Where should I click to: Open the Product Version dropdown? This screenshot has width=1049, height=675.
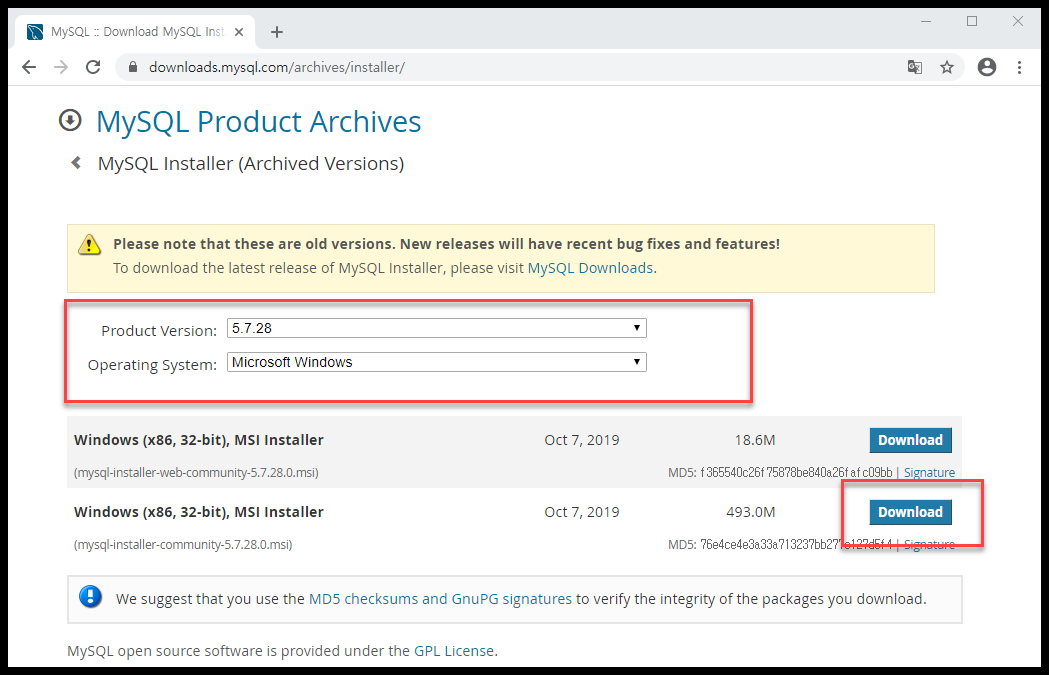437,328
